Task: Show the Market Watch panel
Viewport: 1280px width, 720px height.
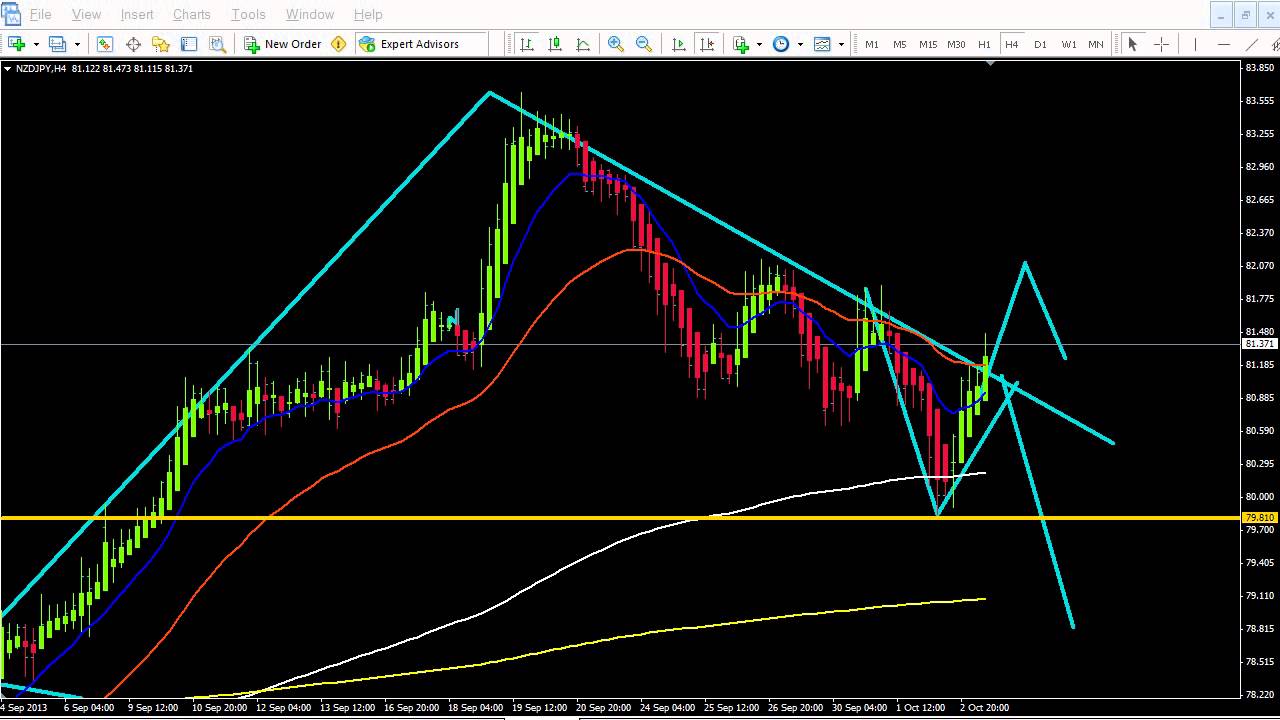Action: (105, 44)
